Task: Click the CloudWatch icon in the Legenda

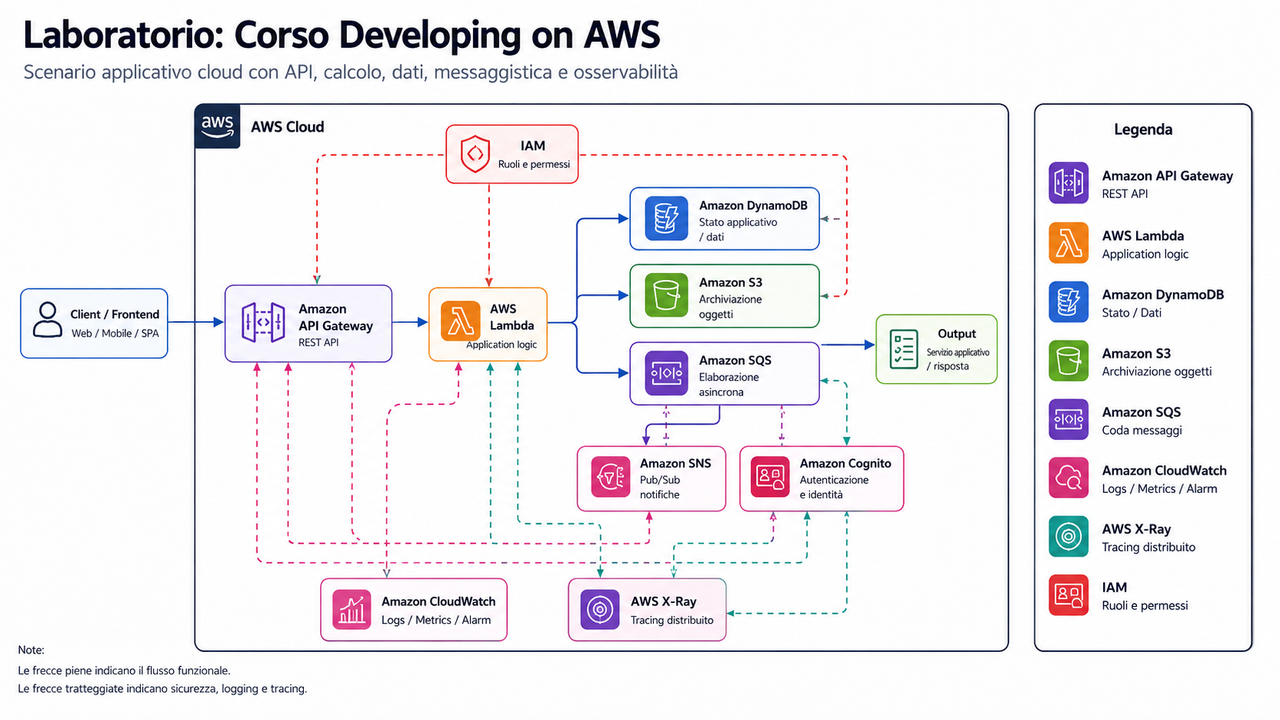Action: click(1069, 478)
